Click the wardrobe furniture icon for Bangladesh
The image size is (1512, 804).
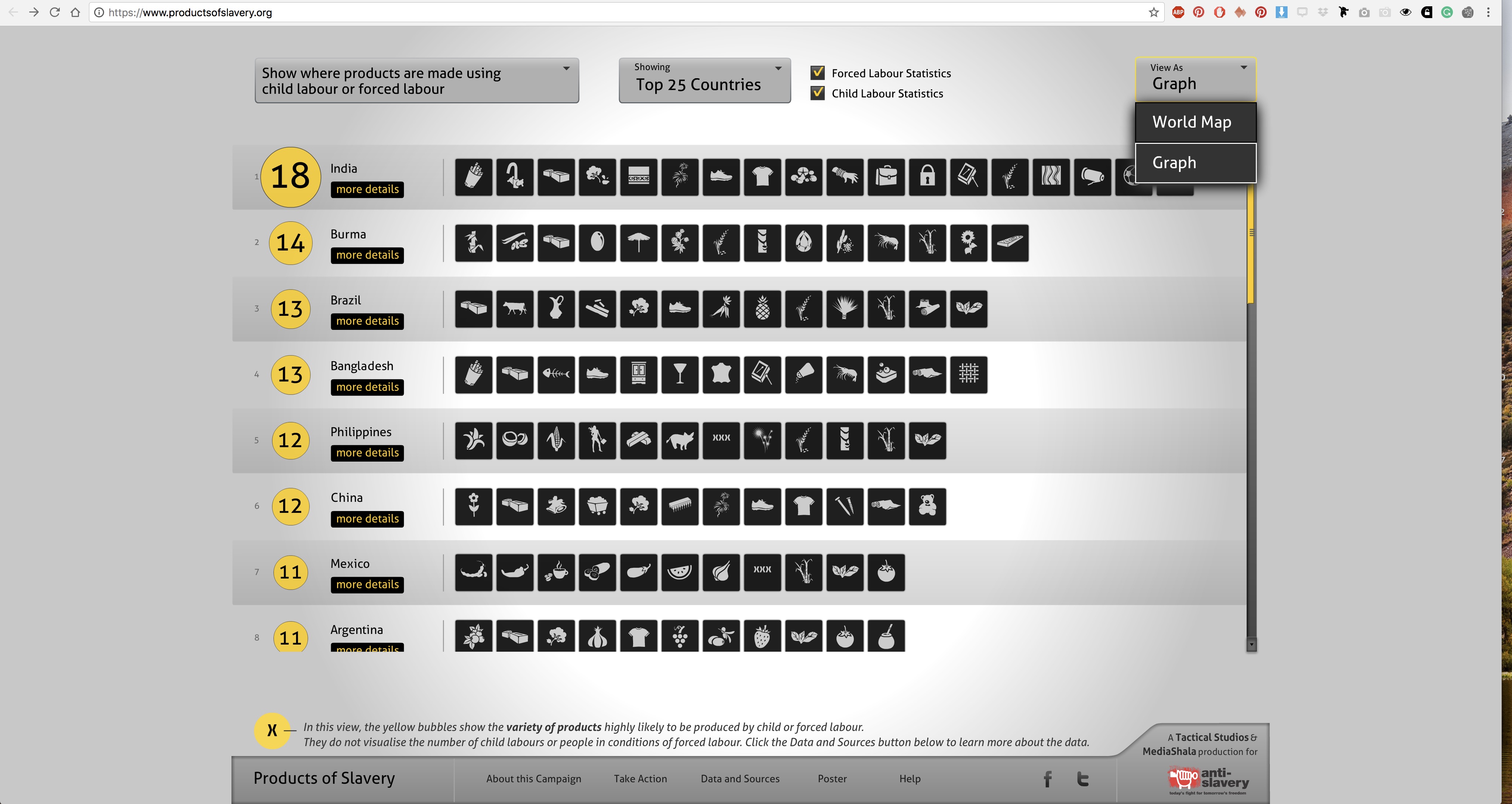(x=639, y=375)
